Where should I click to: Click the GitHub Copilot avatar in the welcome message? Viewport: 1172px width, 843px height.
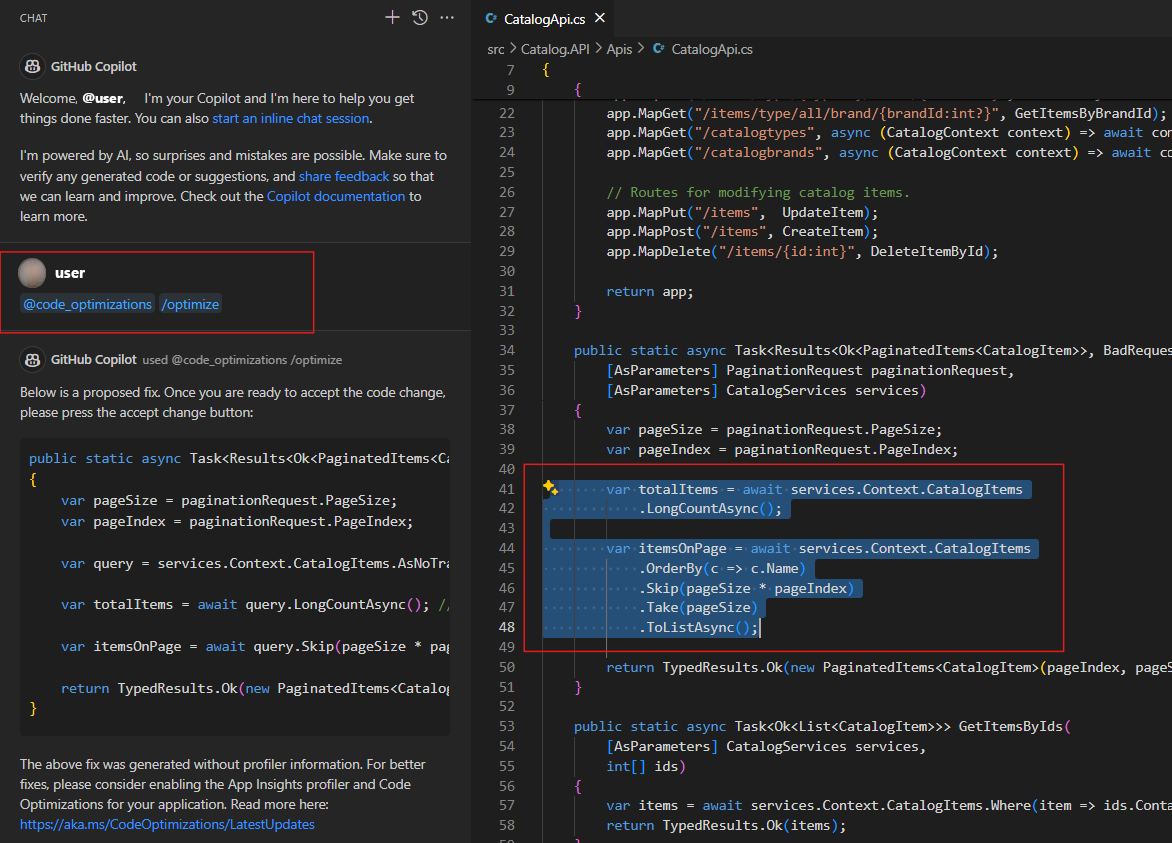pos(32,66)
